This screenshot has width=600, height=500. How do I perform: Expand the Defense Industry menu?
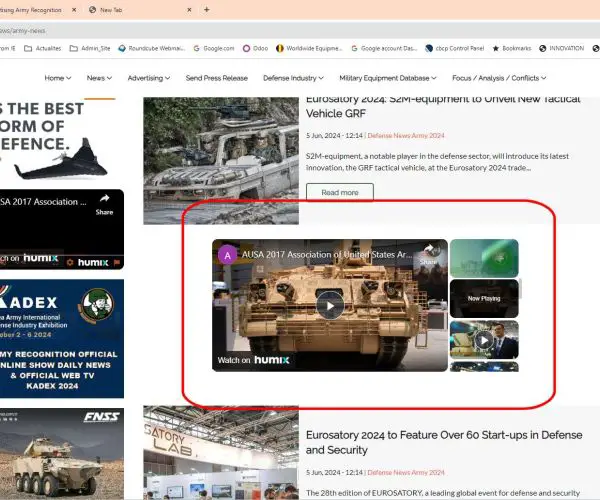click(x=295, y=78)
